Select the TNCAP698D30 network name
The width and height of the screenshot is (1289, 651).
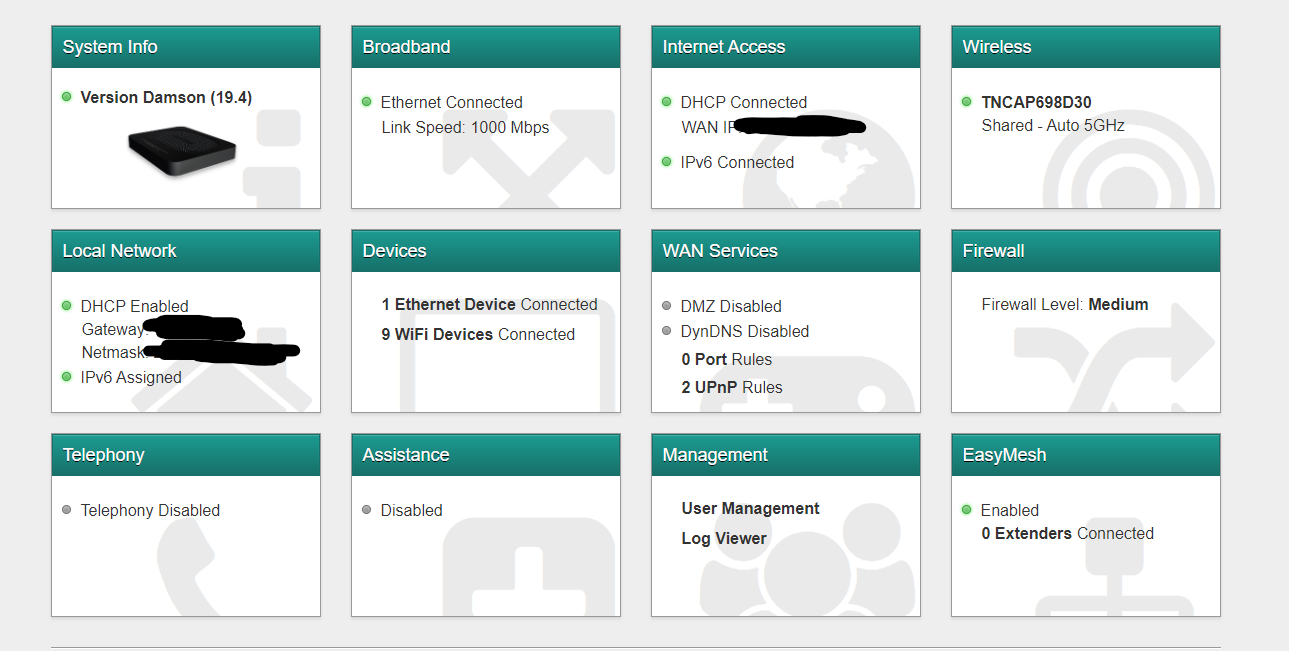click(1037, 103)
